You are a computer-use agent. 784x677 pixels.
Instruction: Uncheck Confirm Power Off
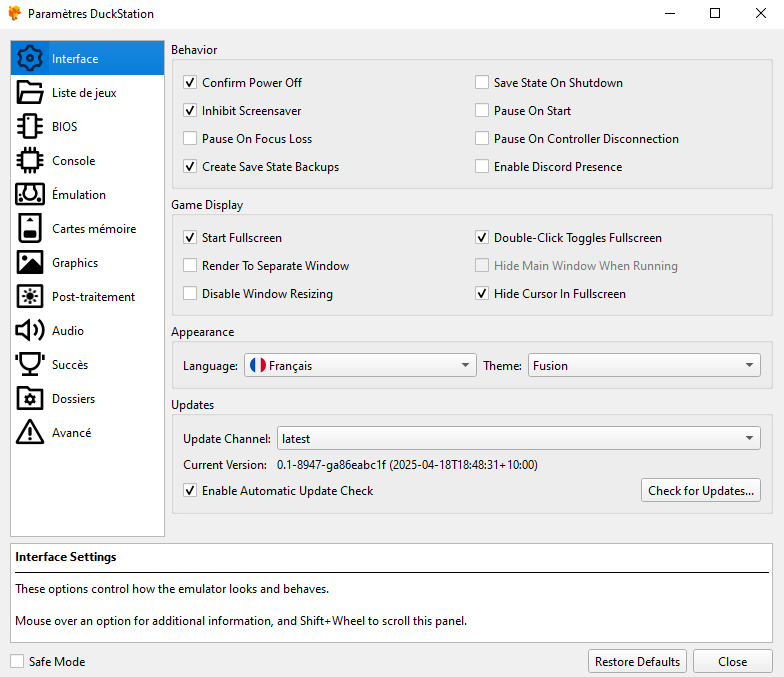coord(190,82)
